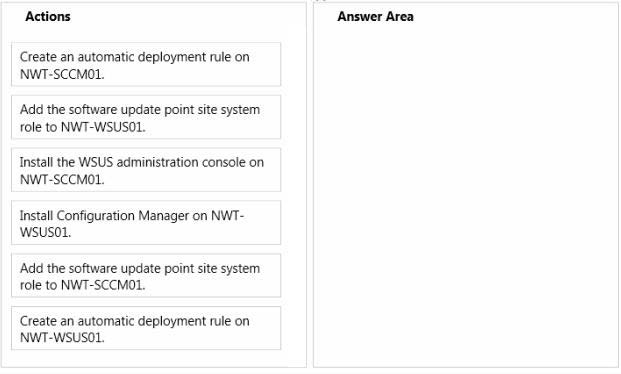
Task: Pick 'Install the WSUS administration console' action
Action: (x=146, y=170)
